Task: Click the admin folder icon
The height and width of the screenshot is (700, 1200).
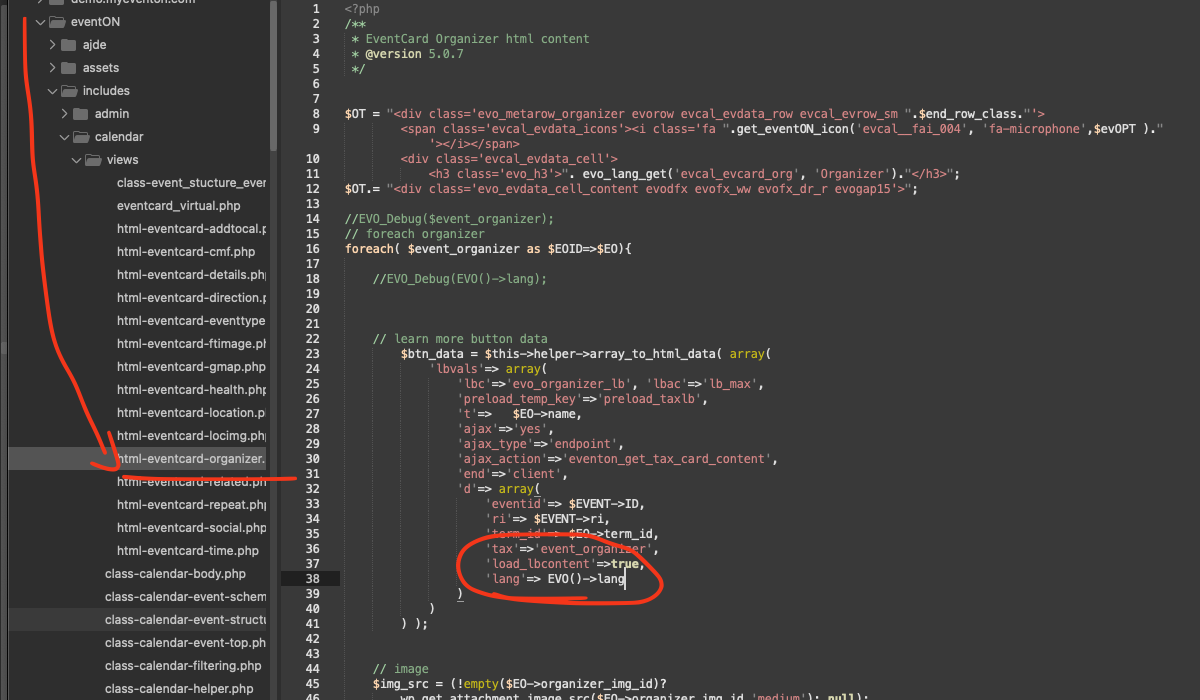Action: point(81,113)
